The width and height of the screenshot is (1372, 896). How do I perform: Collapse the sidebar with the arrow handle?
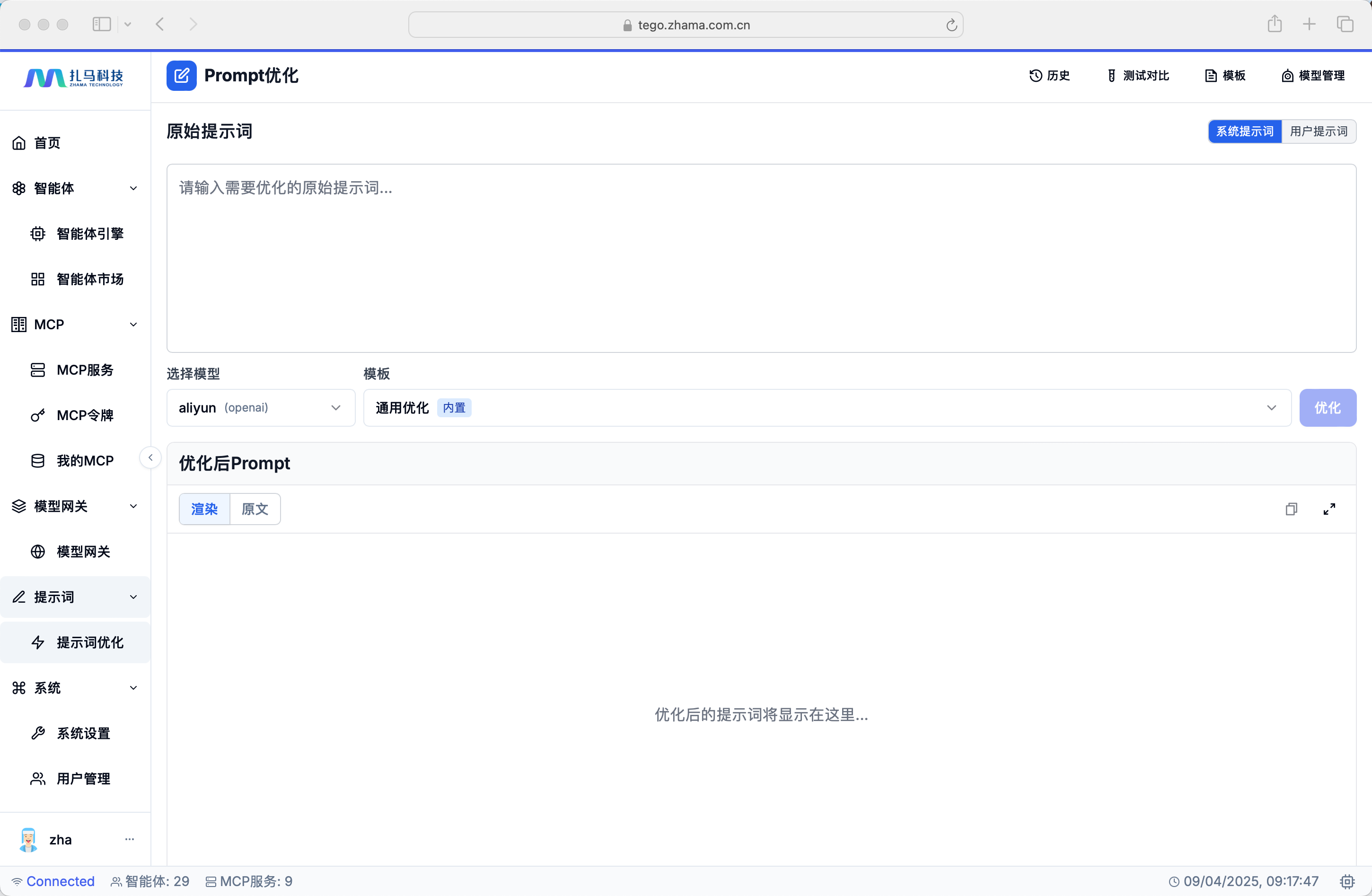[150, 457]
